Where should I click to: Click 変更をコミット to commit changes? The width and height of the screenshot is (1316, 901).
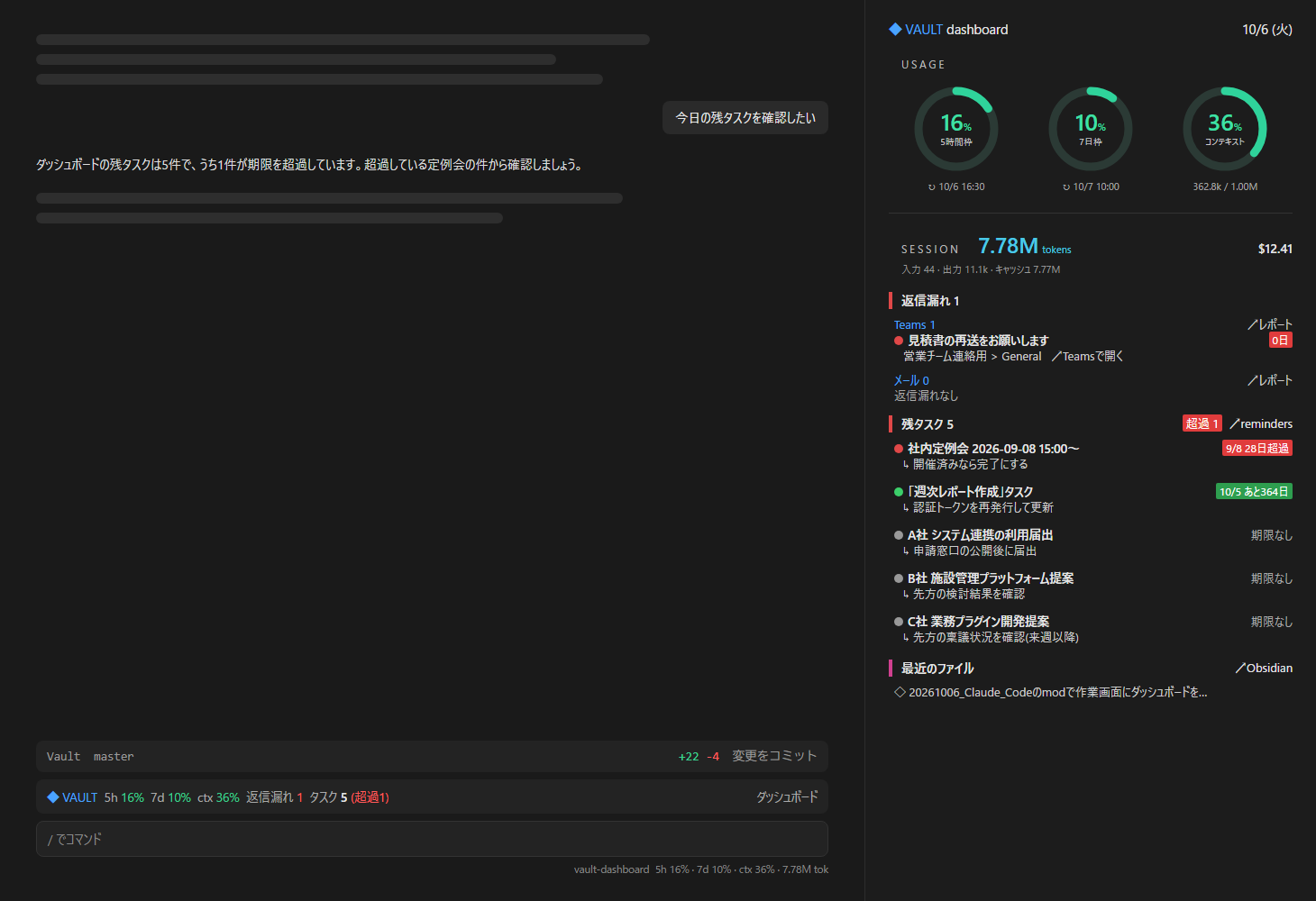[x=774, y=756]
